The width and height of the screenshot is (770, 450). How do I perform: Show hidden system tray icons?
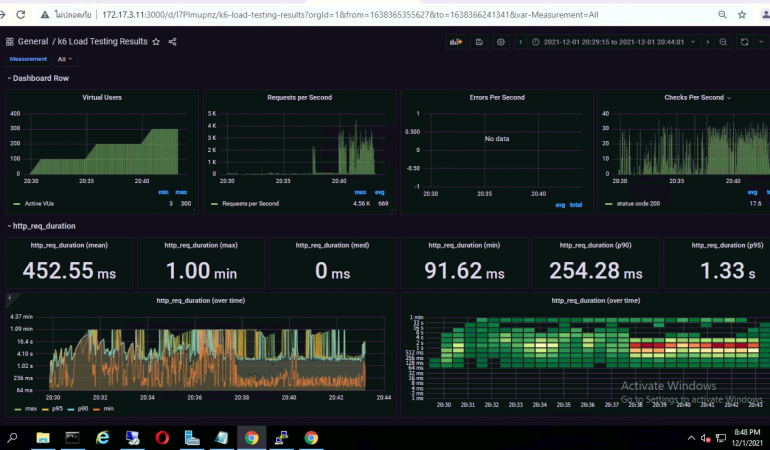[691, 438]
